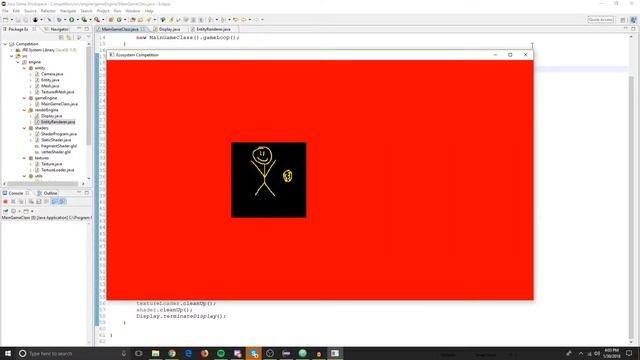Collapse the texture package node
The width and height of the screenshot is (640, 360).
click(24, 158)
